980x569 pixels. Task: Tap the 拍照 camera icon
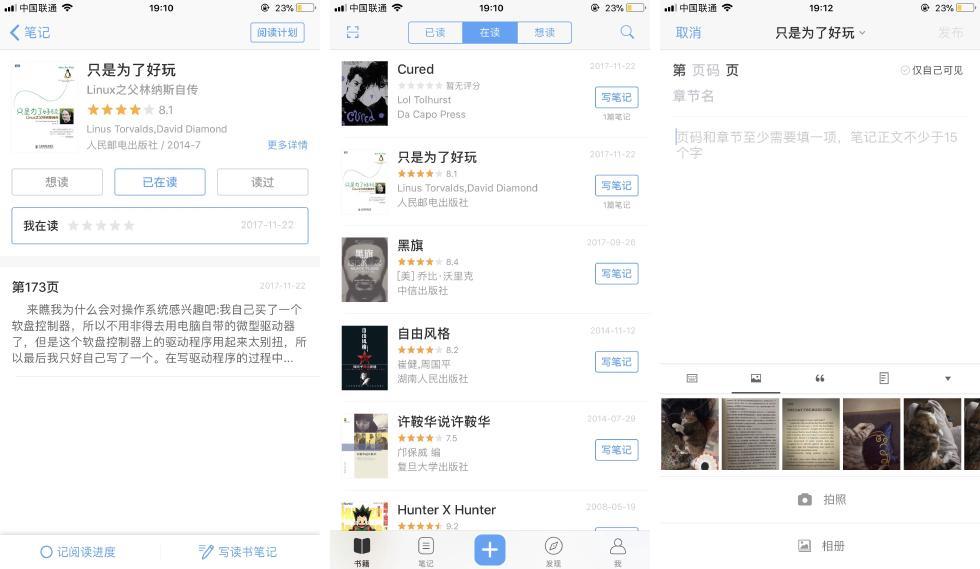[805, 500]
